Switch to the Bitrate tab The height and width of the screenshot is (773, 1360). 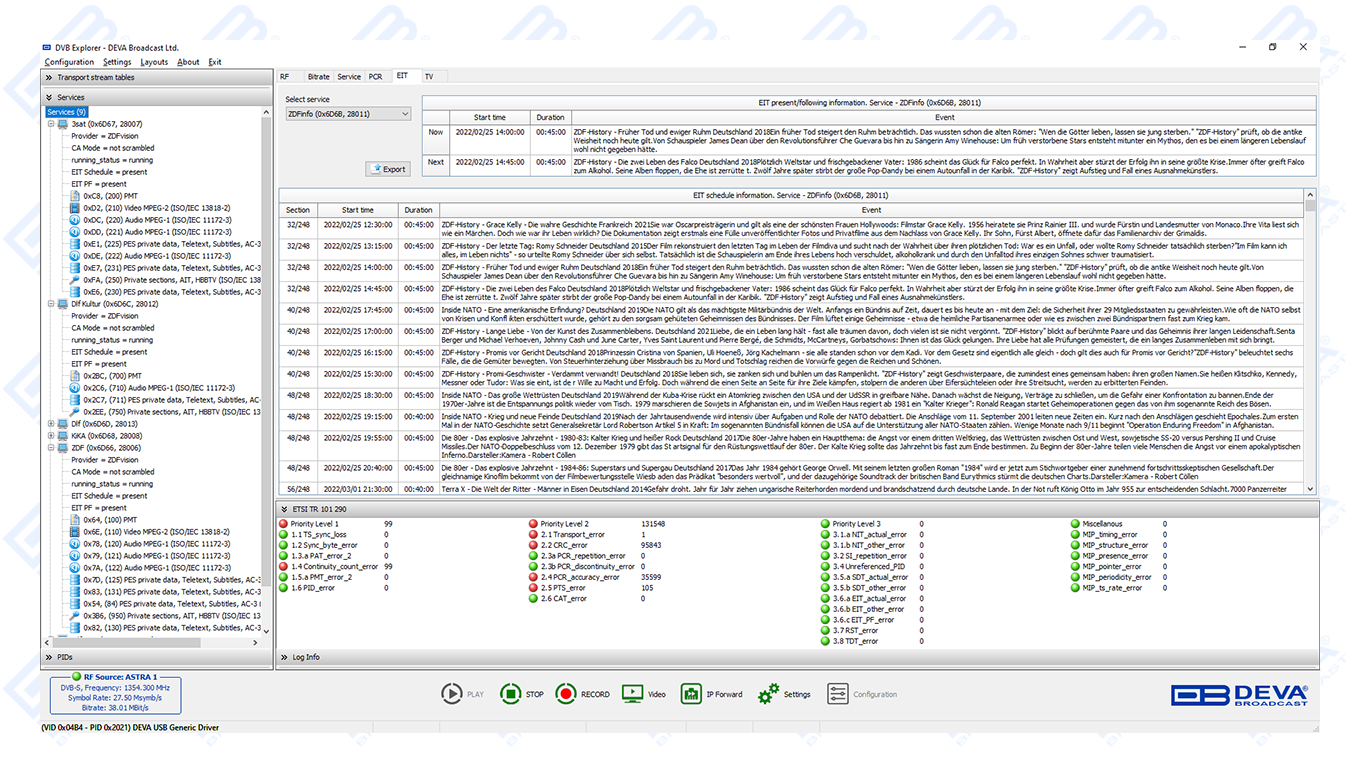tap(318, 77)
